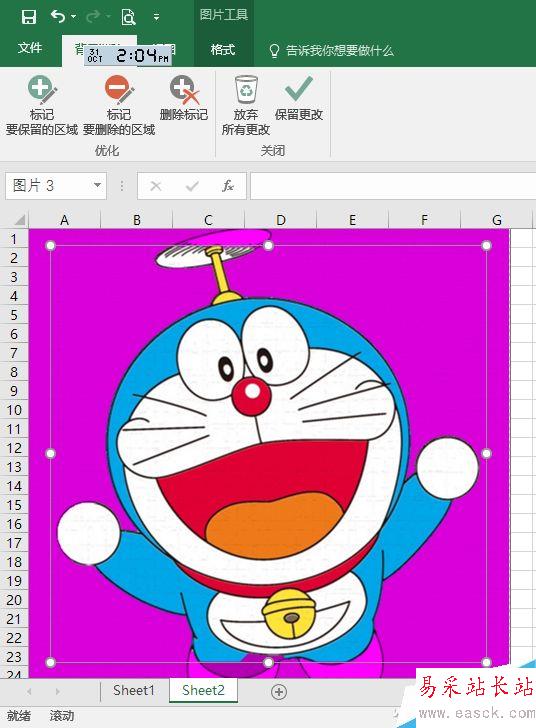Image resolution: width=536 pixels, height=728 pixels.
Task: Select column D header
Action: coord(281,219)
